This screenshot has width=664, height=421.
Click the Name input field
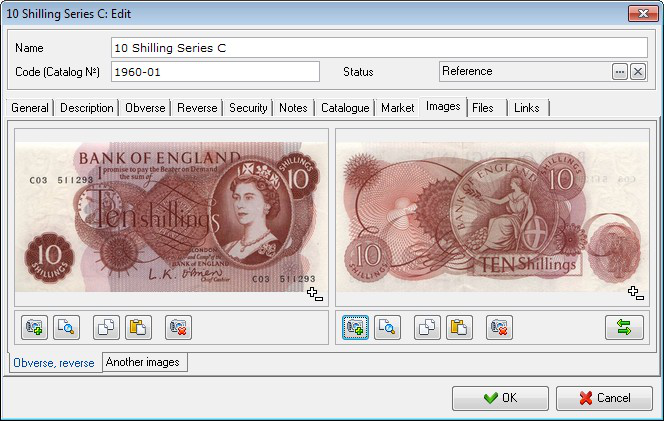(x=379, y=47)
